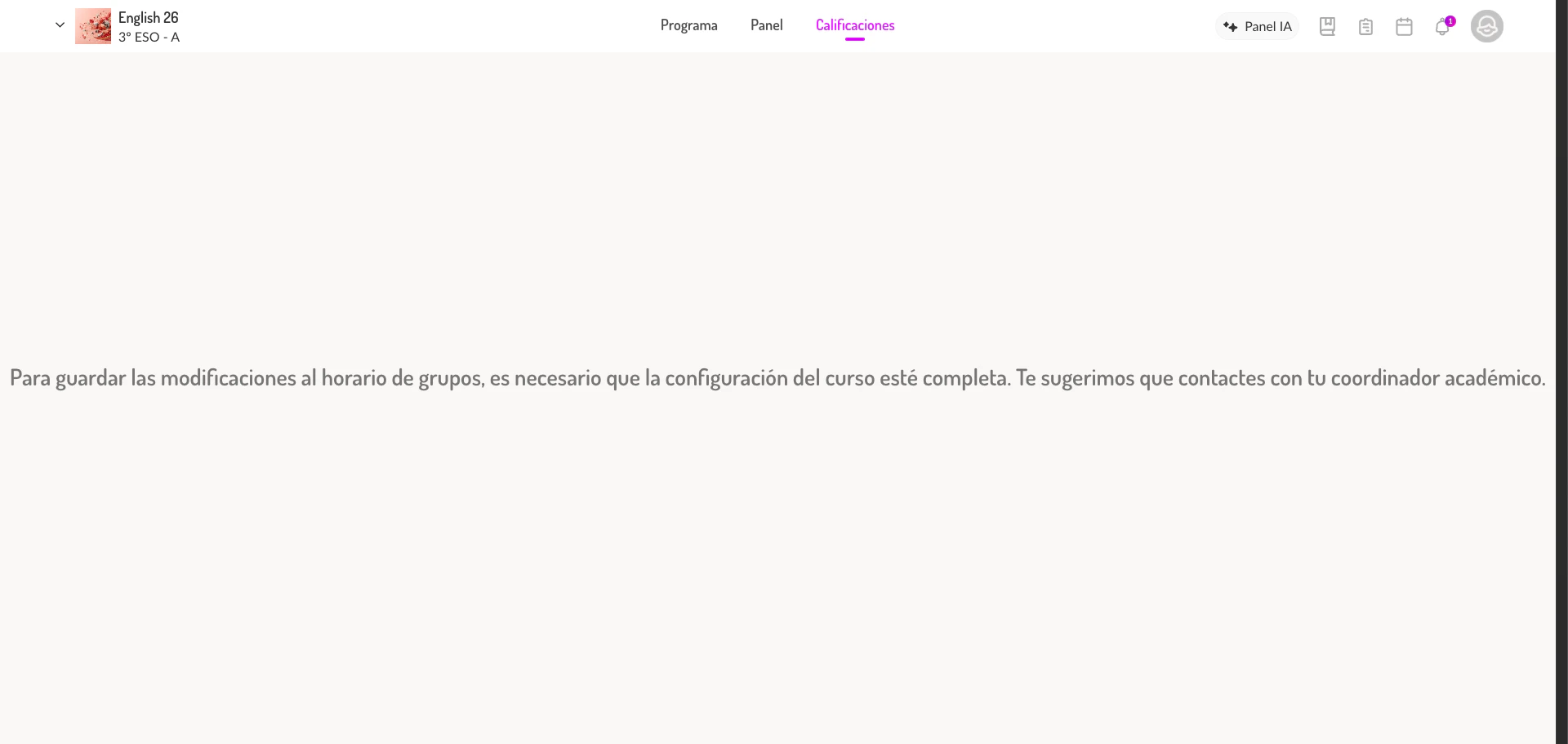
Task: View the notification with badge count 1
Action: tap(1450, 20)
